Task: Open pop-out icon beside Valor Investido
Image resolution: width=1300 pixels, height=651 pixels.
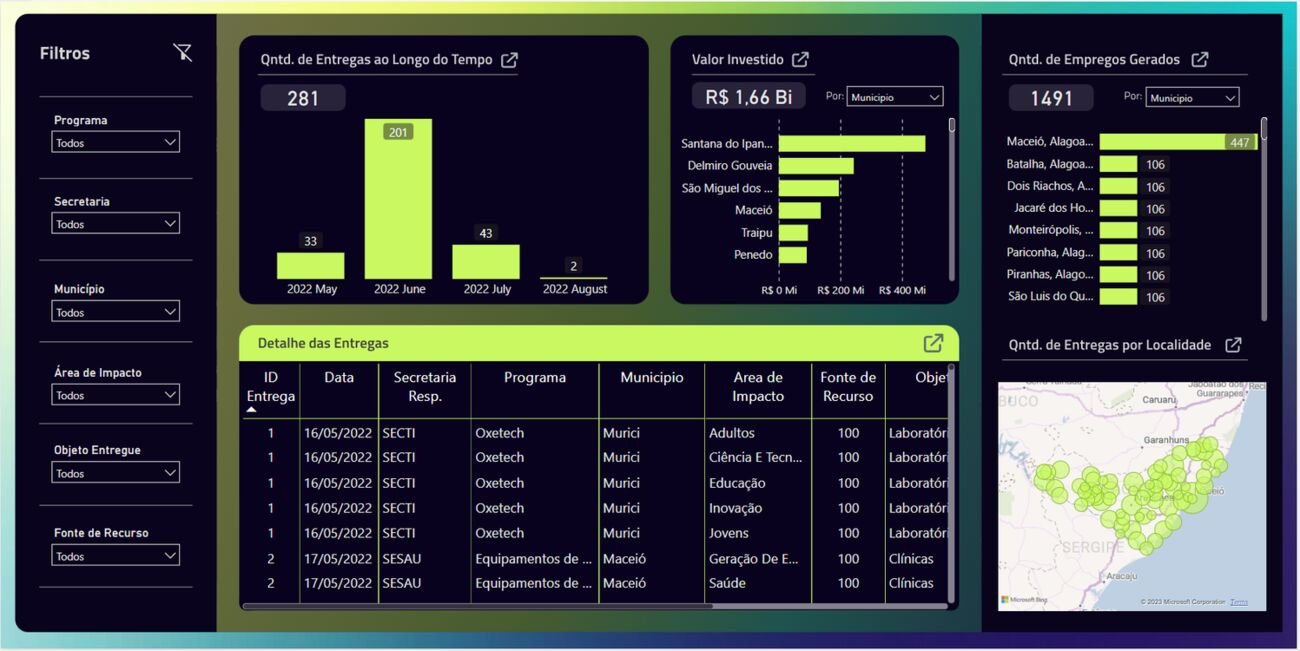Action: [x=800, y=60]
